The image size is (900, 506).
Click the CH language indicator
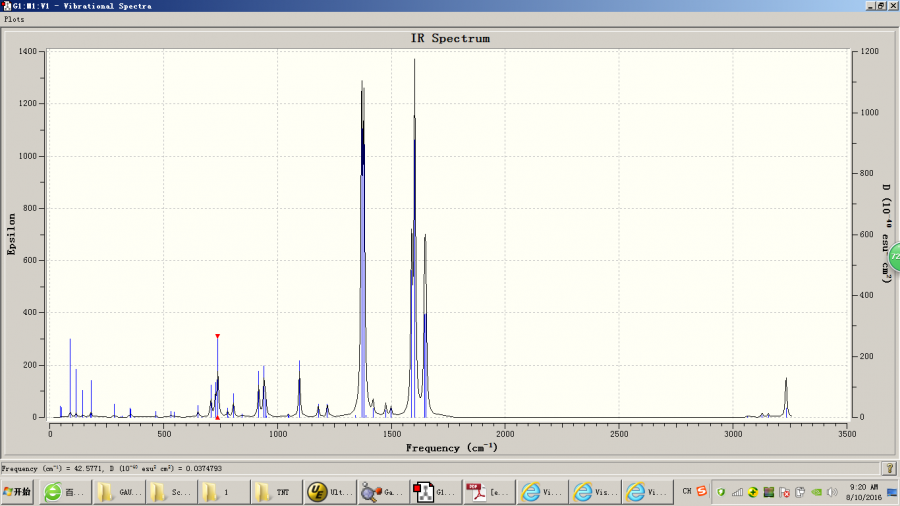coord(686,491)
